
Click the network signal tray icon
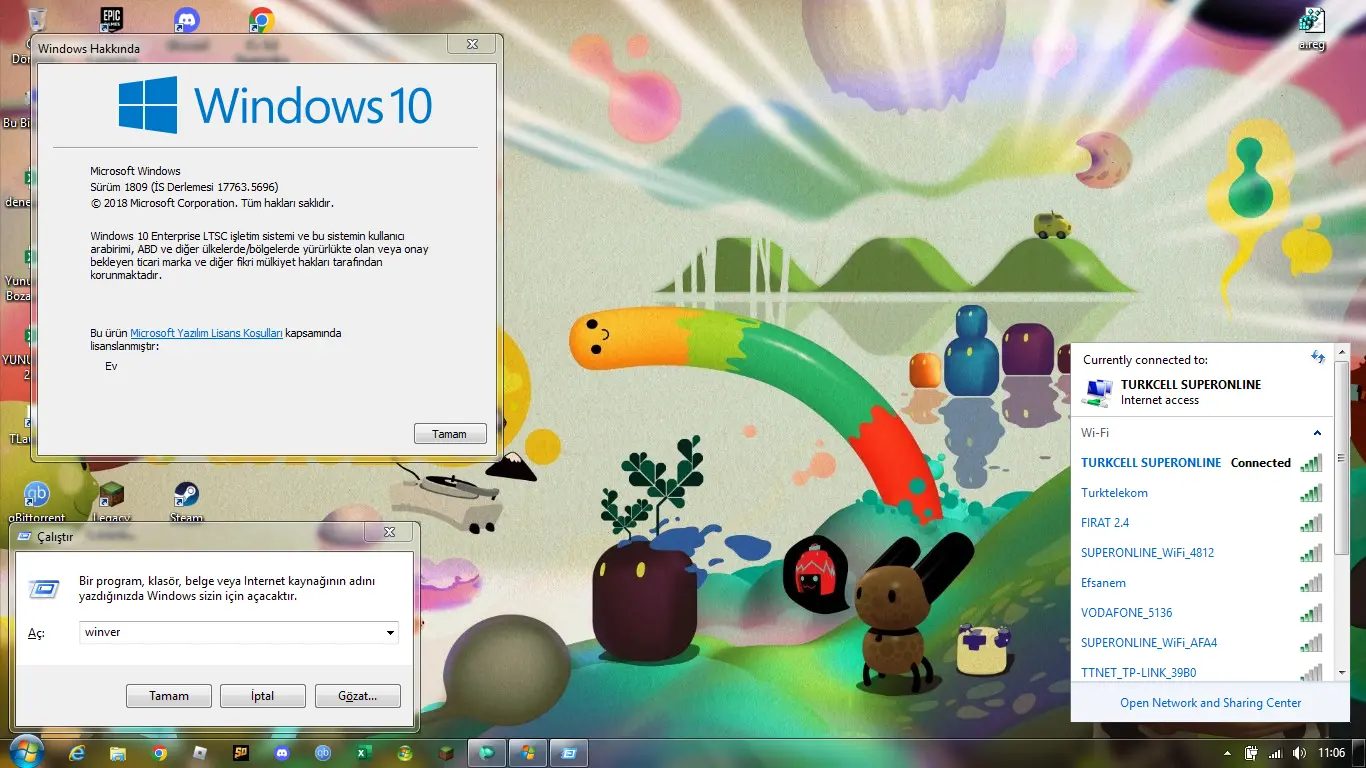pyautogui.click(x=1275, y=753)
